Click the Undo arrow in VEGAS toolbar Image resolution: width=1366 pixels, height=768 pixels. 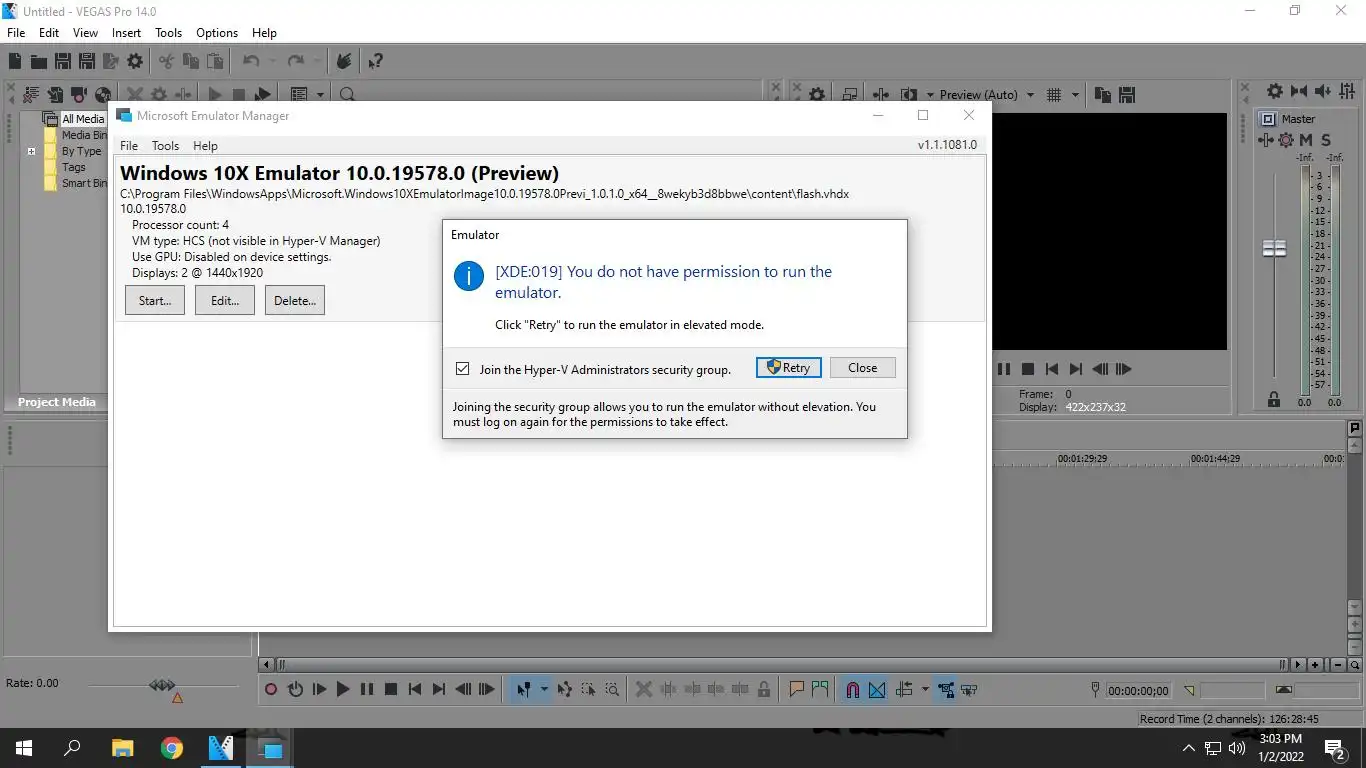click(251, 62)
